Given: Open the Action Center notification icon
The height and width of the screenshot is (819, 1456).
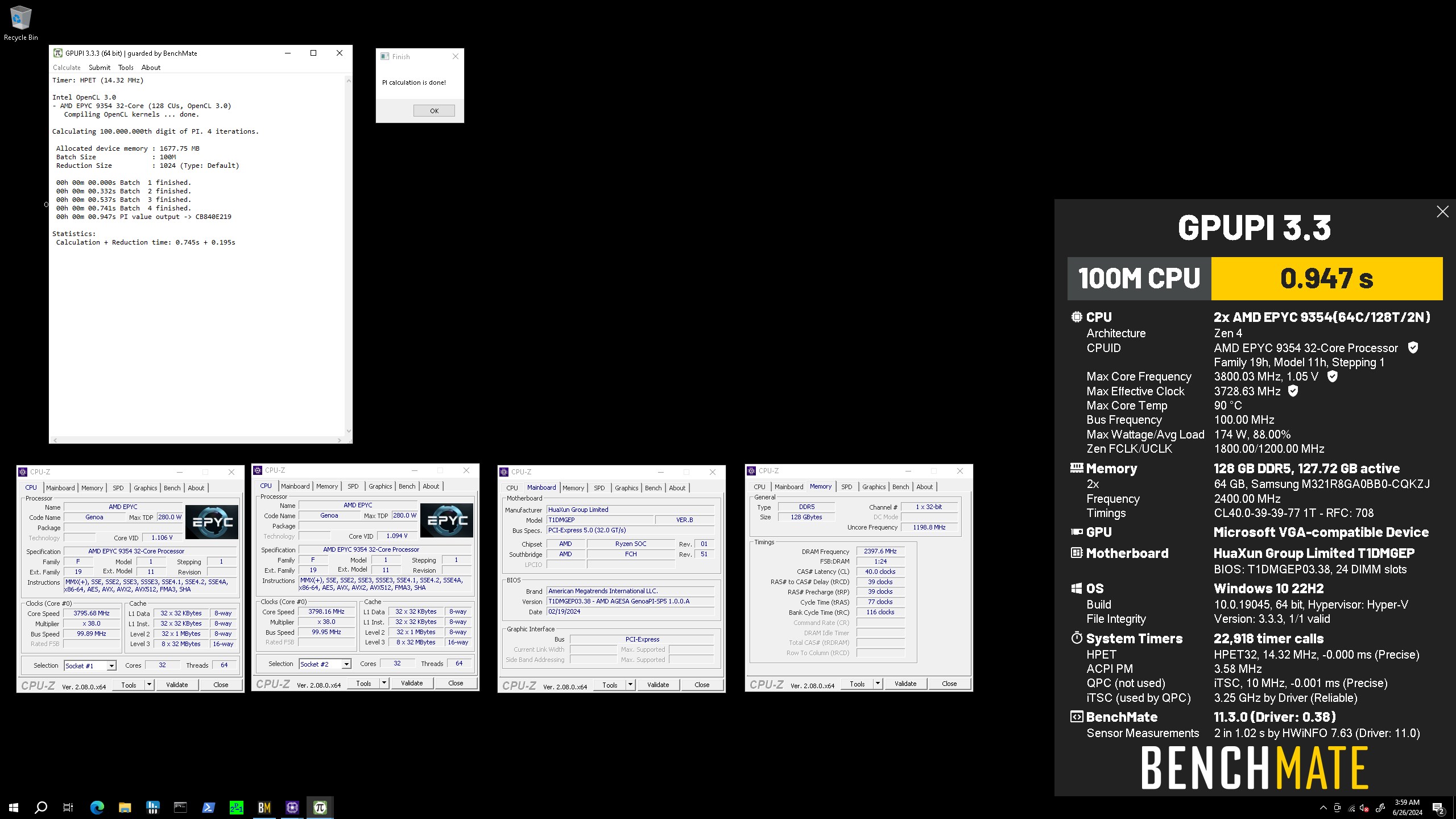Looking at the screenshot, I should pyautogui.click(x=1438, y=808).
